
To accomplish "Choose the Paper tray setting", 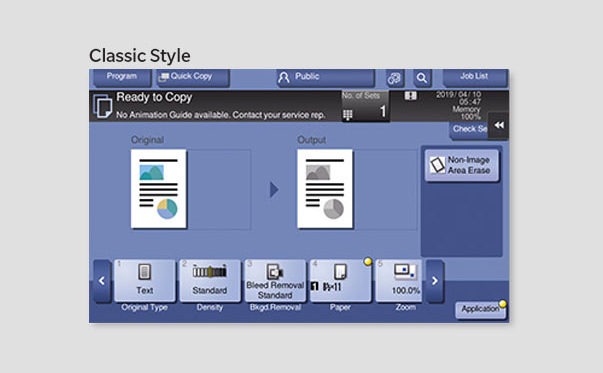I will (340, 281).
